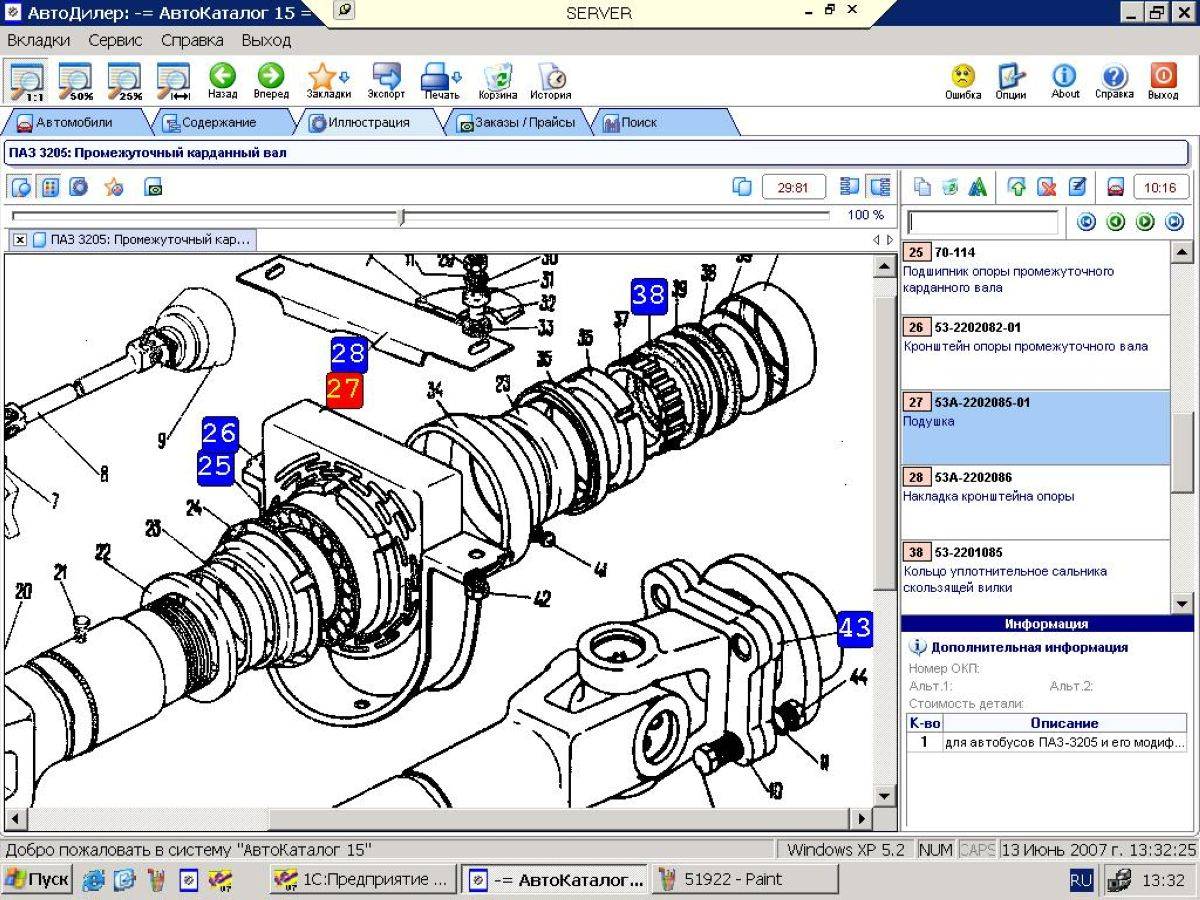1200x900 pixels.
Task: Set illustration zoom to 25%
Action: click(x=125, y=80)
